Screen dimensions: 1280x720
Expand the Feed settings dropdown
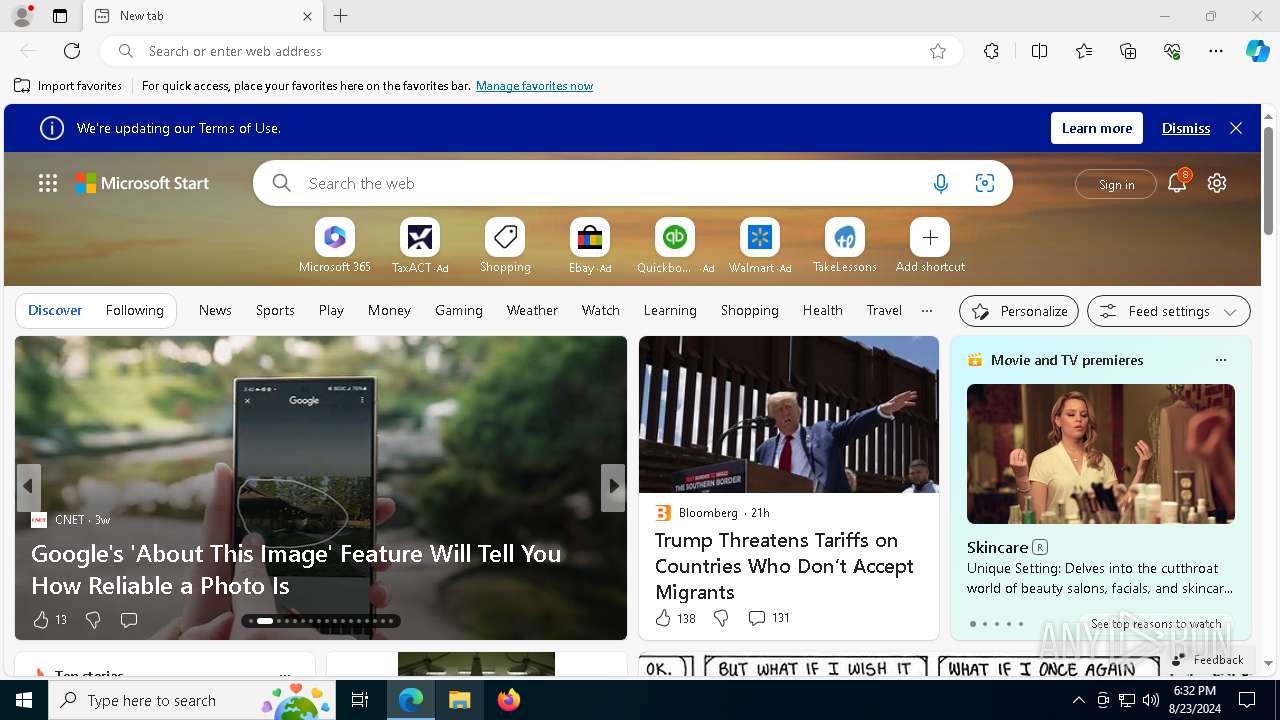(1169, 311)
